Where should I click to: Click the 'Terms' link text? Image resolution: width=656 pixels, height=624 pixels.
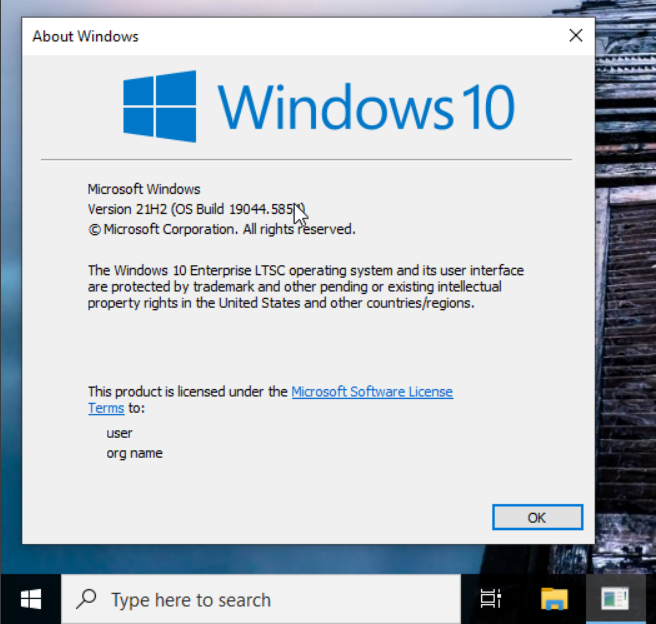coord(106,408)
